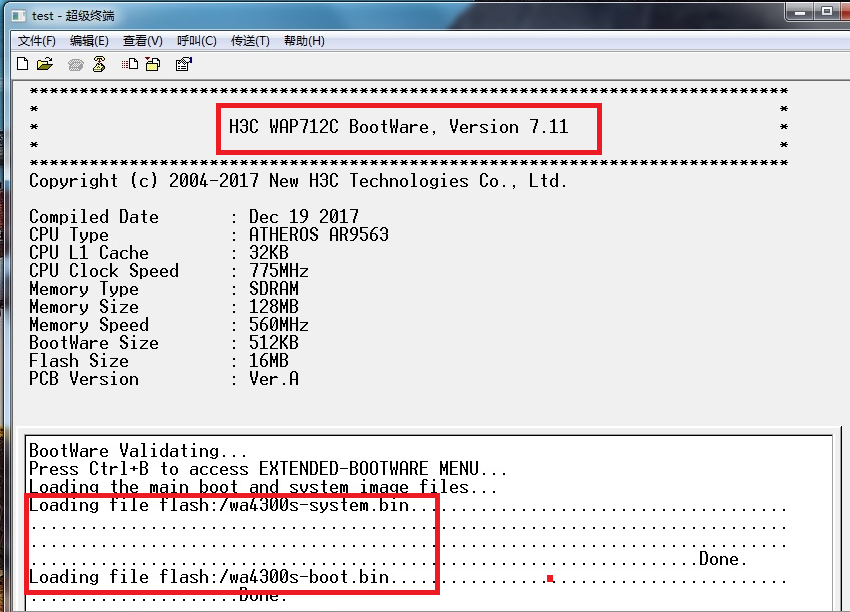Click the New connection toolbar icon

pos(23,64)
